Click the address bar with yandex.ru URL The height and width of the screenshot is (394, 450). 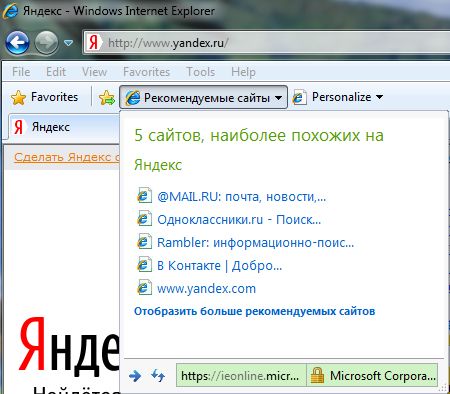pos(267,43)
